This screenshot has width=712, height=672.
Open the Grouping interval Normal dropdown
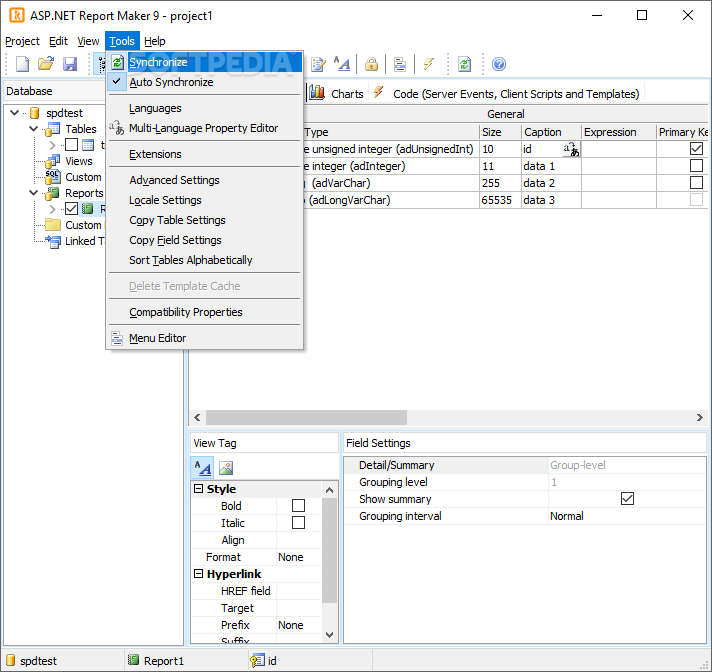point(627,516)
